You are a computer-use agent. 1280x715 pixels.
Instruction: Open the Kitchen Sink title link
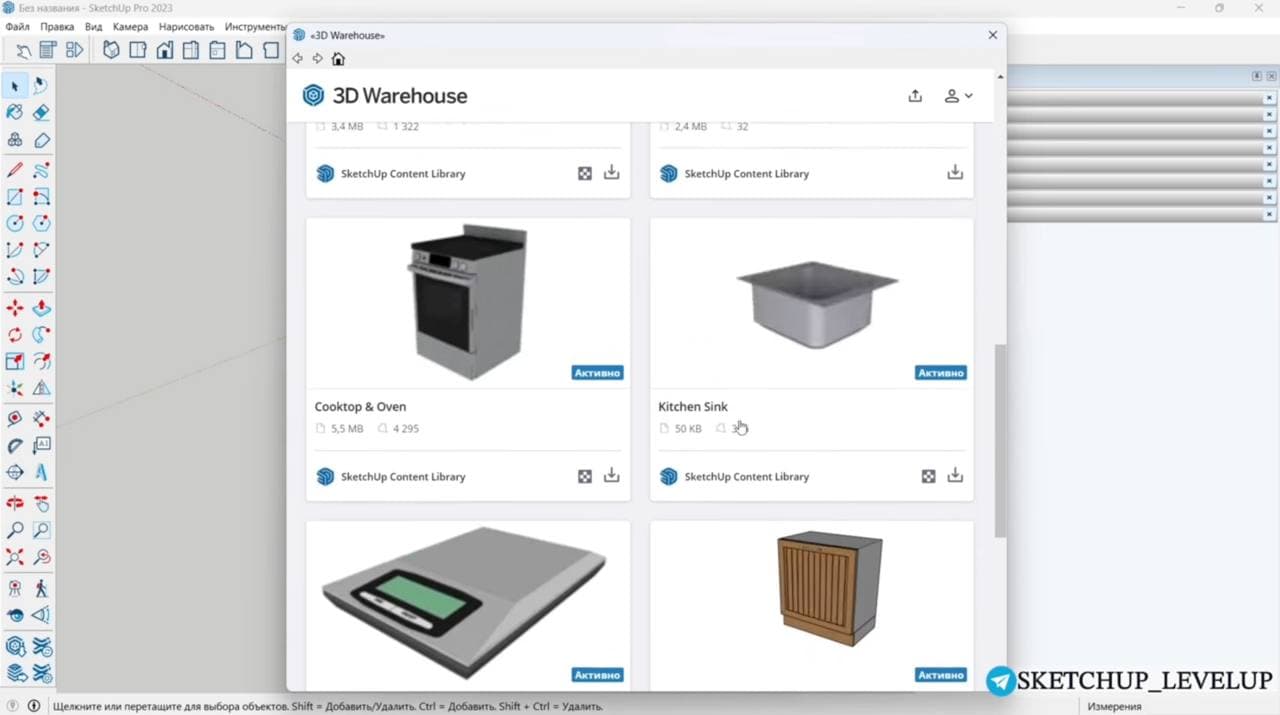(693, 407)
